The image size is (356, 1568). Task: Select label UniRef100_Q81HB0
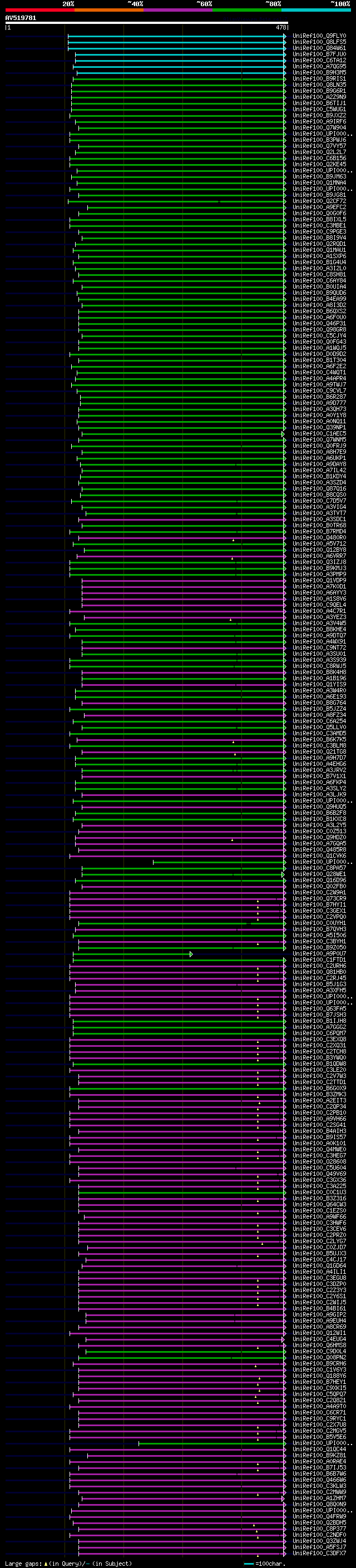click(319, 972)
